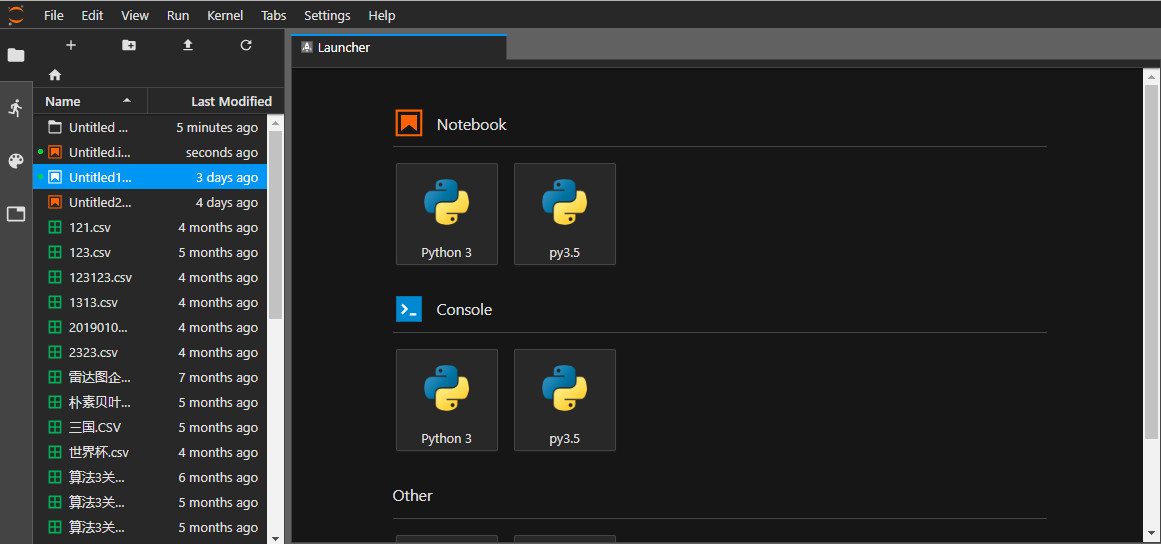
Task: Click the Name sort direction caret
Action: (127, 101)
